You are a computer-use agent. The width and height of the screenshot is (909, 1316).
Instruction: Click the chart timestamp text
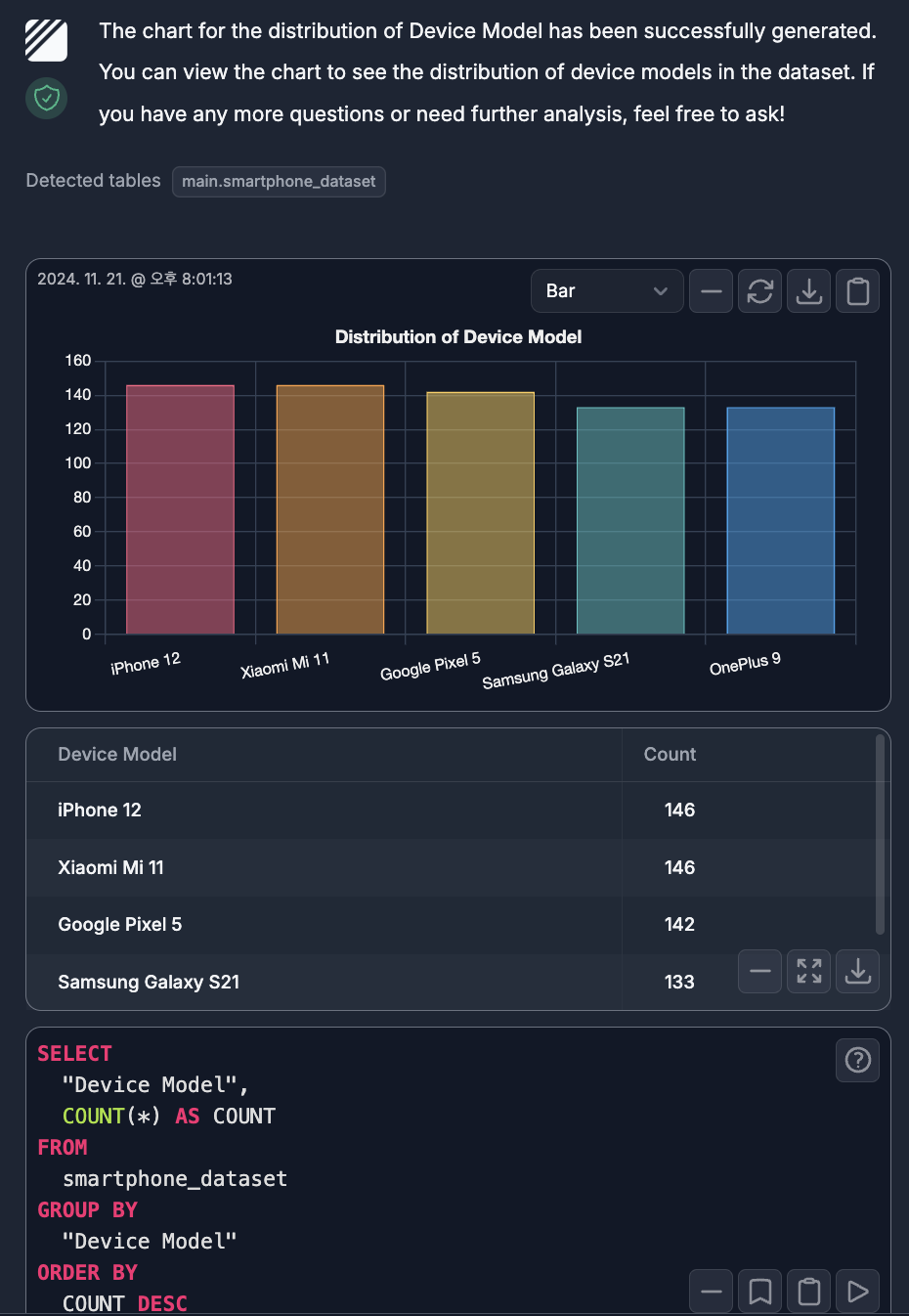point(135,280)
